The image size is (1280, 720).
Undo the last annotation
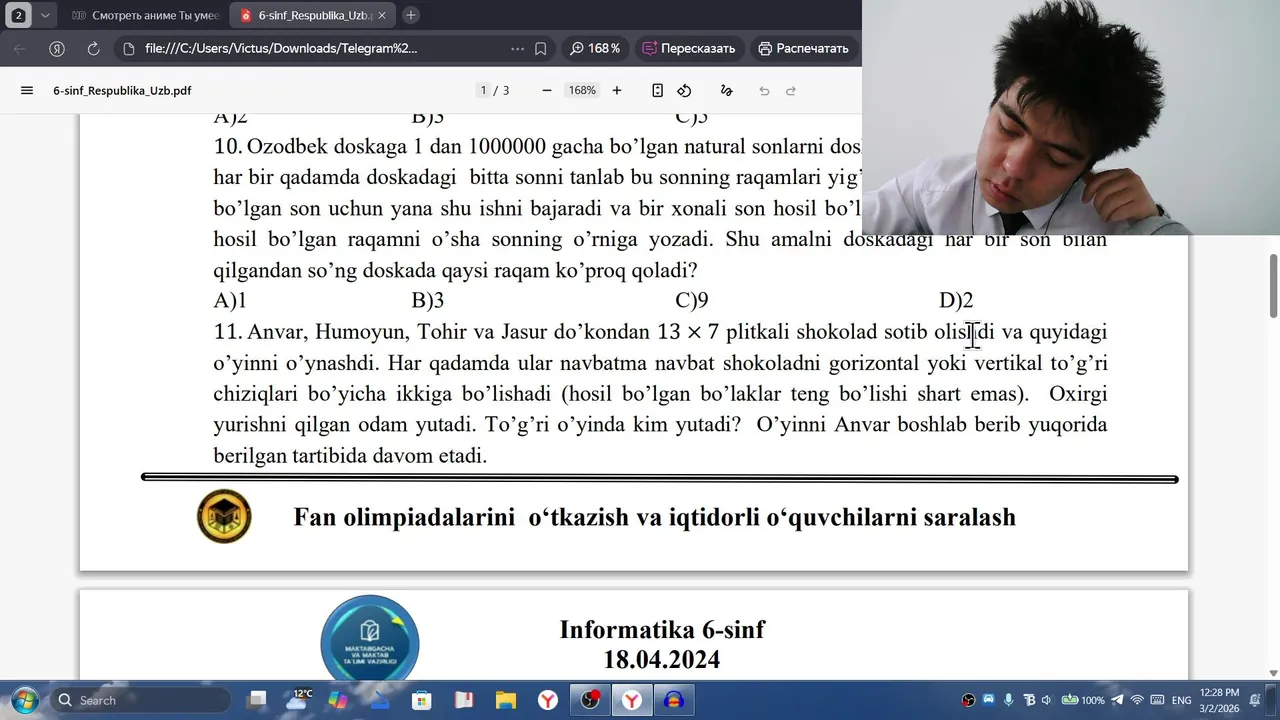click(x=764, y=90)
